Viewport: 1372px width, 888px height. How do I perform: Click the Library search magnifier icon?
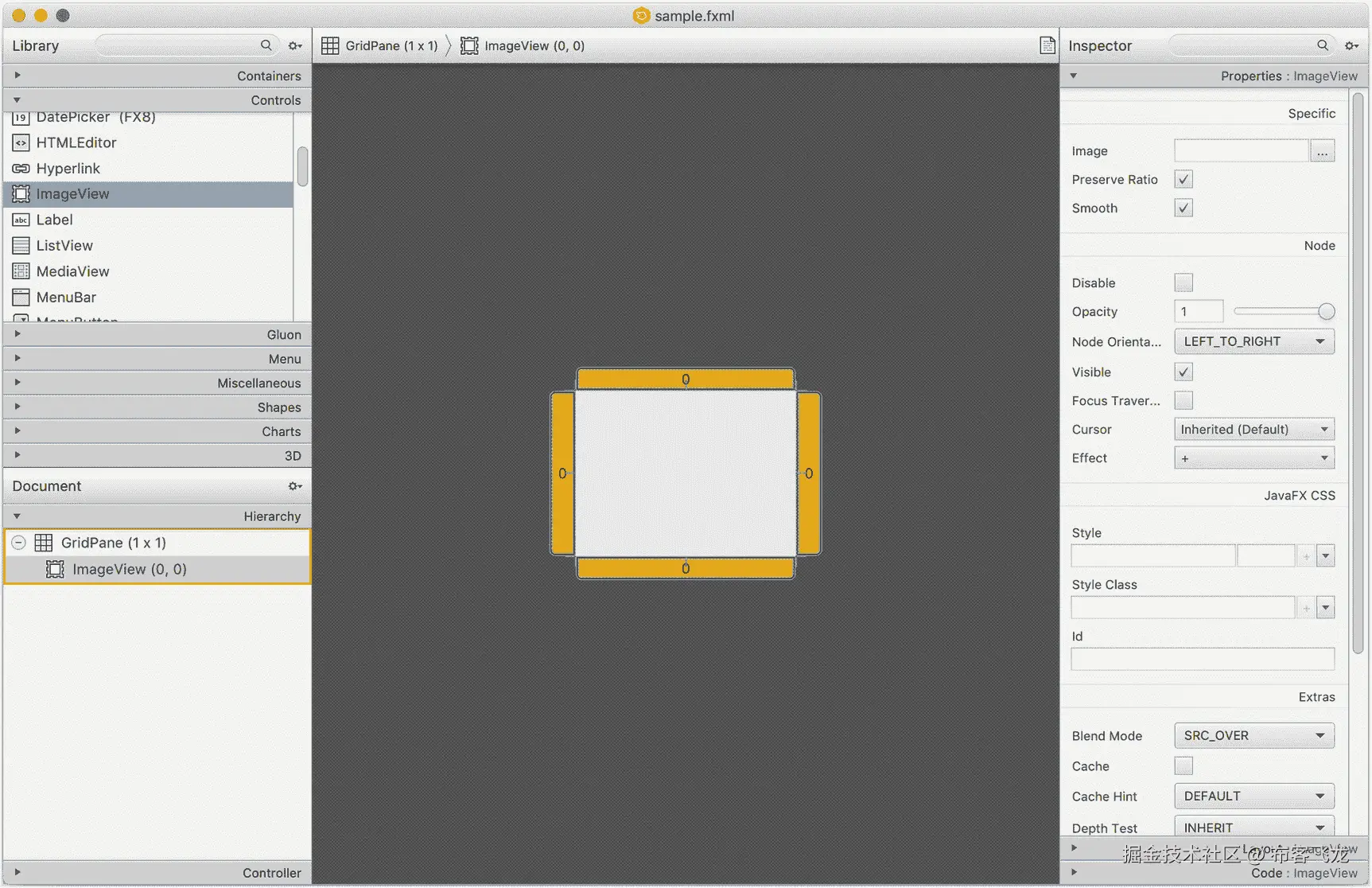[x=266, y=45]
